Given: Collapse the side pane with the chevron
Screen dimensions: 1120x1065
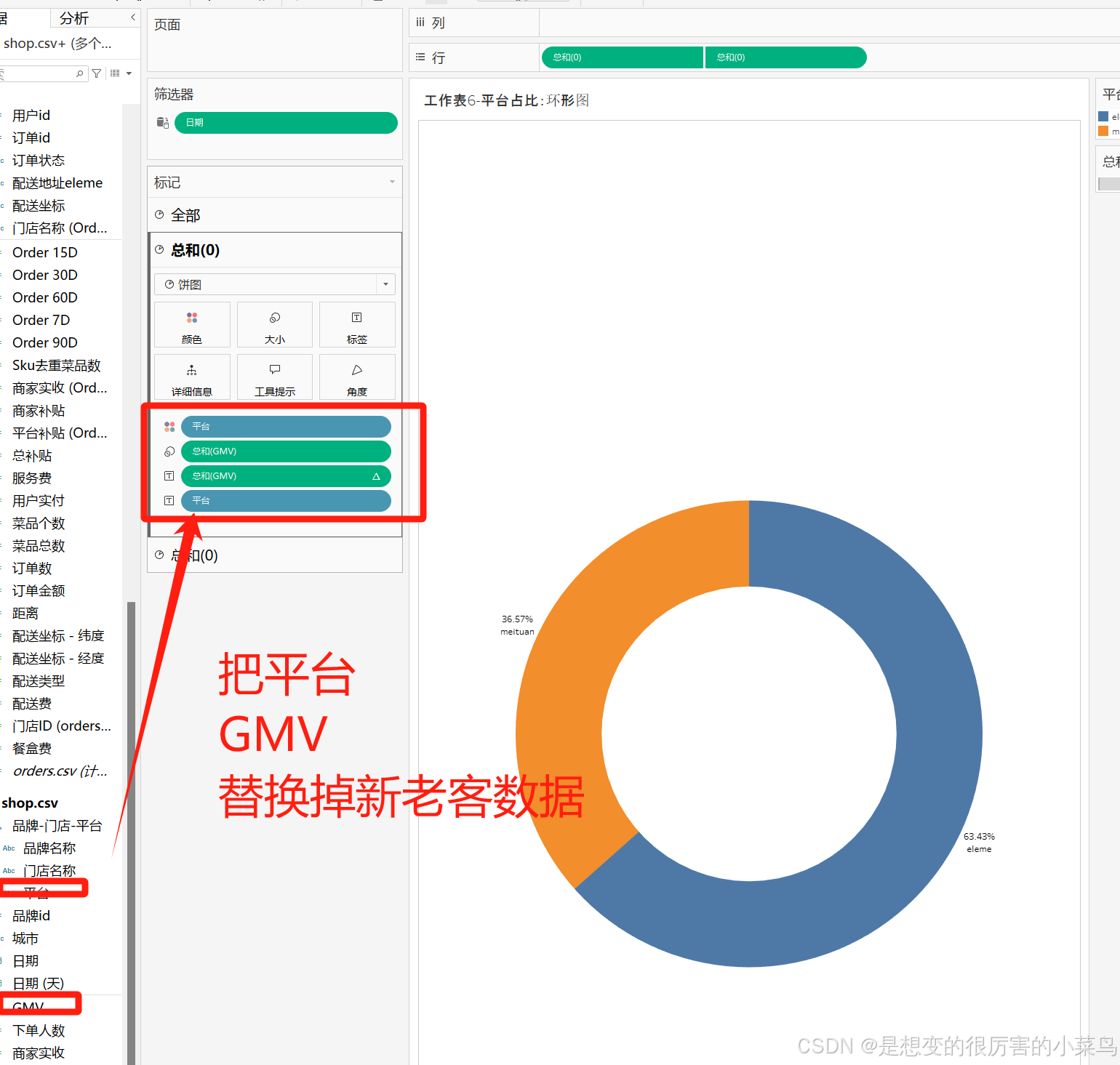Looking at the screenshot, I should (x=133, y=17).
